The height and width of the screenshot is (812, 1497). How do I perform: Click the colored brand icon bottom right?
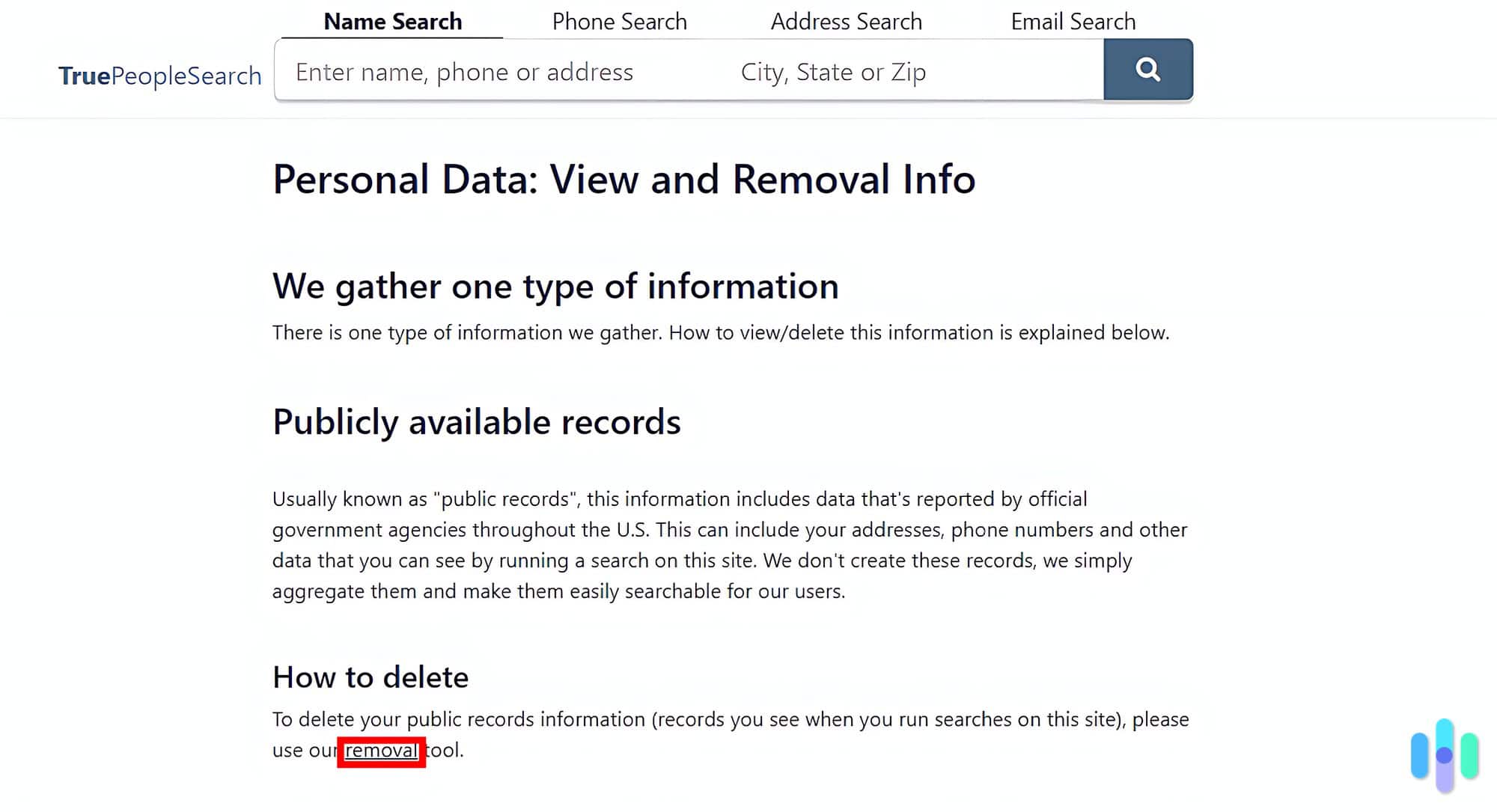click(1445, 756)
